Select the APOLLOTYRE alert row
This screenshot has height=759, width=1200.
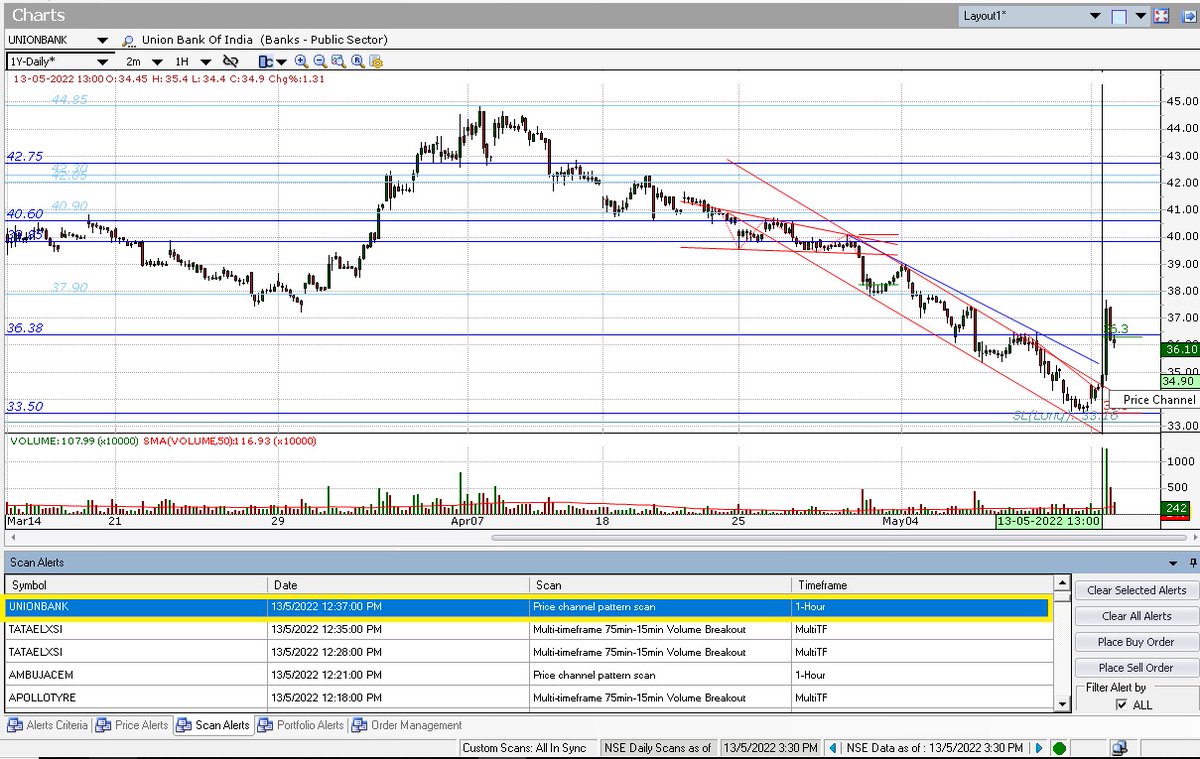[x=528, y=697]
